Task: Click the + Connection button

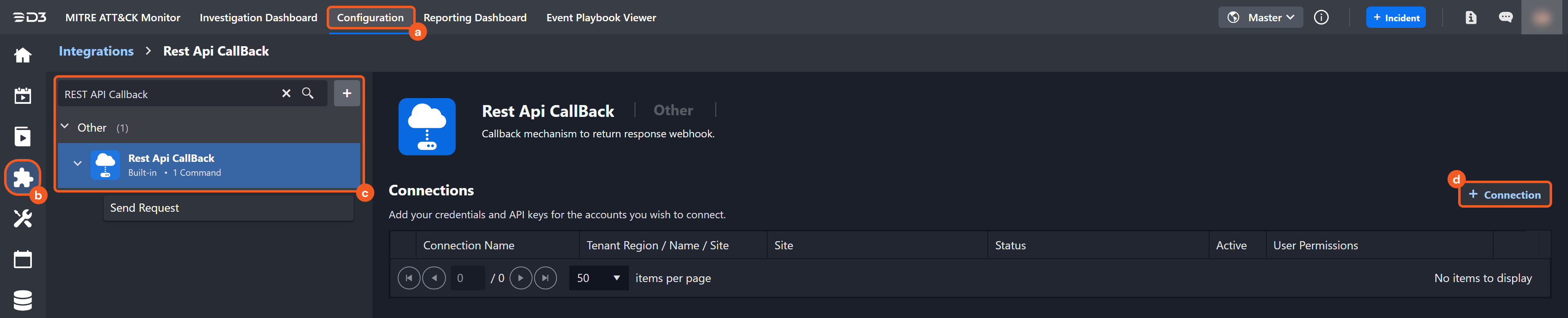Action: tap(1505, 194)
